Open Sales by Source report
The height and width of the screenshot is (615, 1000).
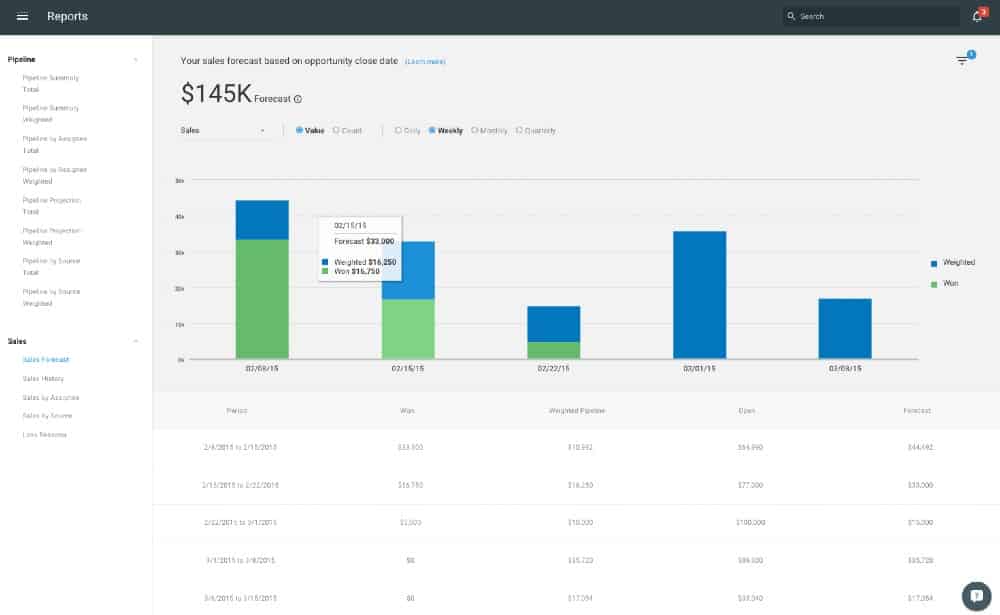click(47, 416)
